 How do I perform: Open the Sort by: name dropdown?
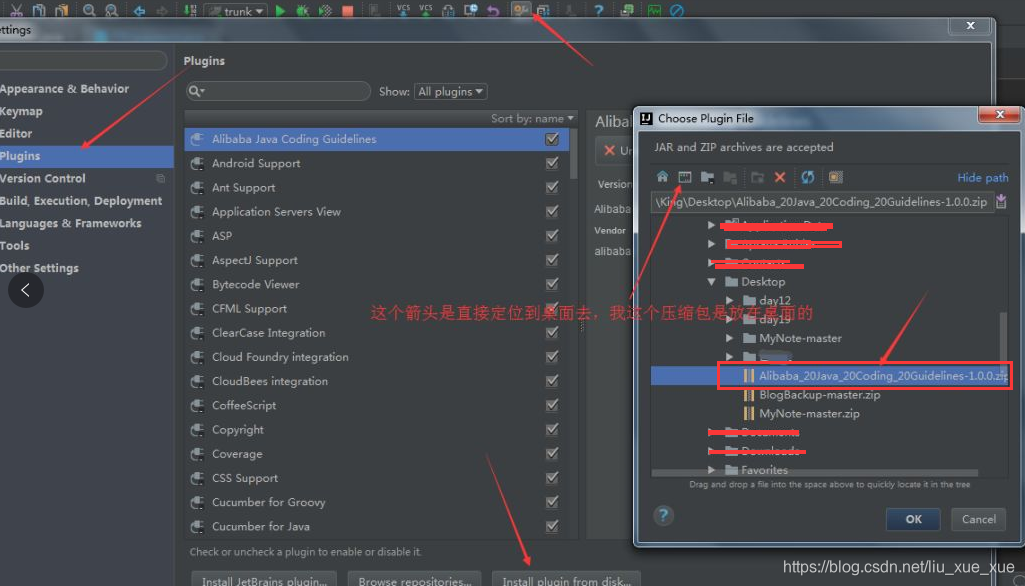point(532,118)
